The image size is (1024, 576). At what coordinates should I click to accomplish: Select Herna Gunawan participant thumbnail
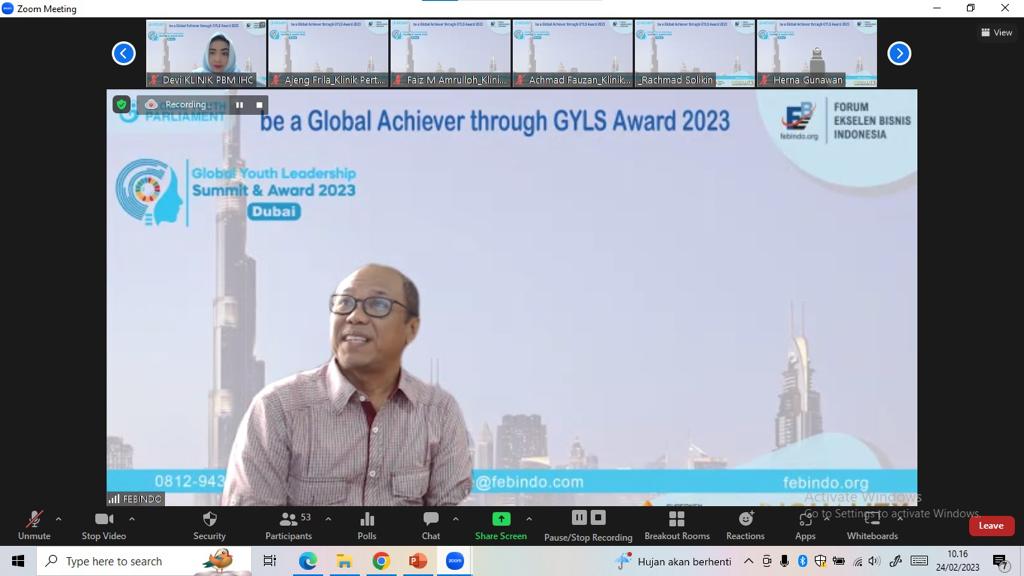coord(817,54)
